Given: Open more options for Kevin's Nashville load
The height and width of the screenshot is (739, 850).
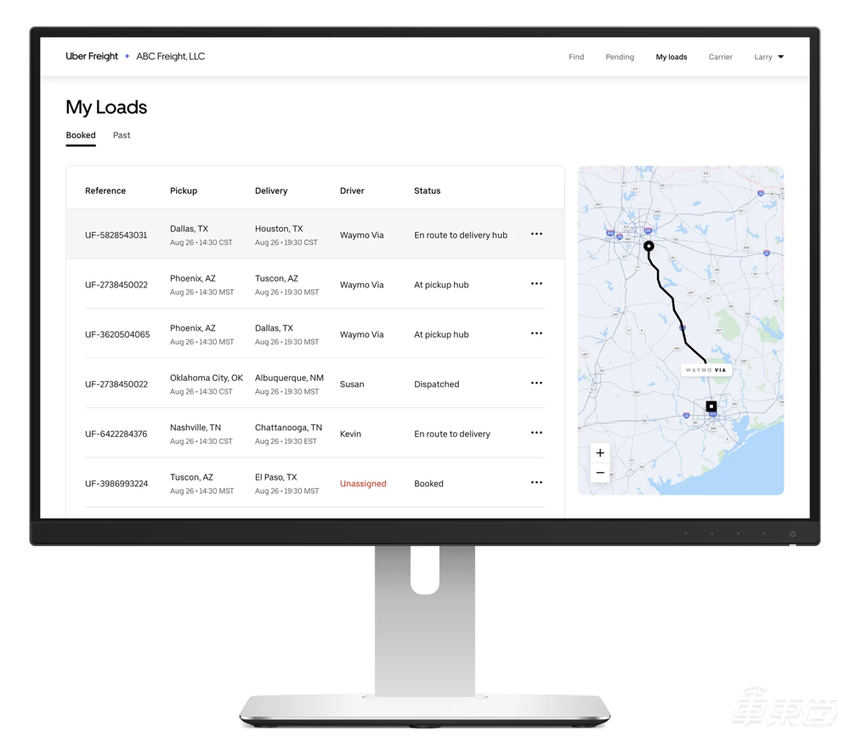Looking at the screenshot, I should [x=536, y=433].
